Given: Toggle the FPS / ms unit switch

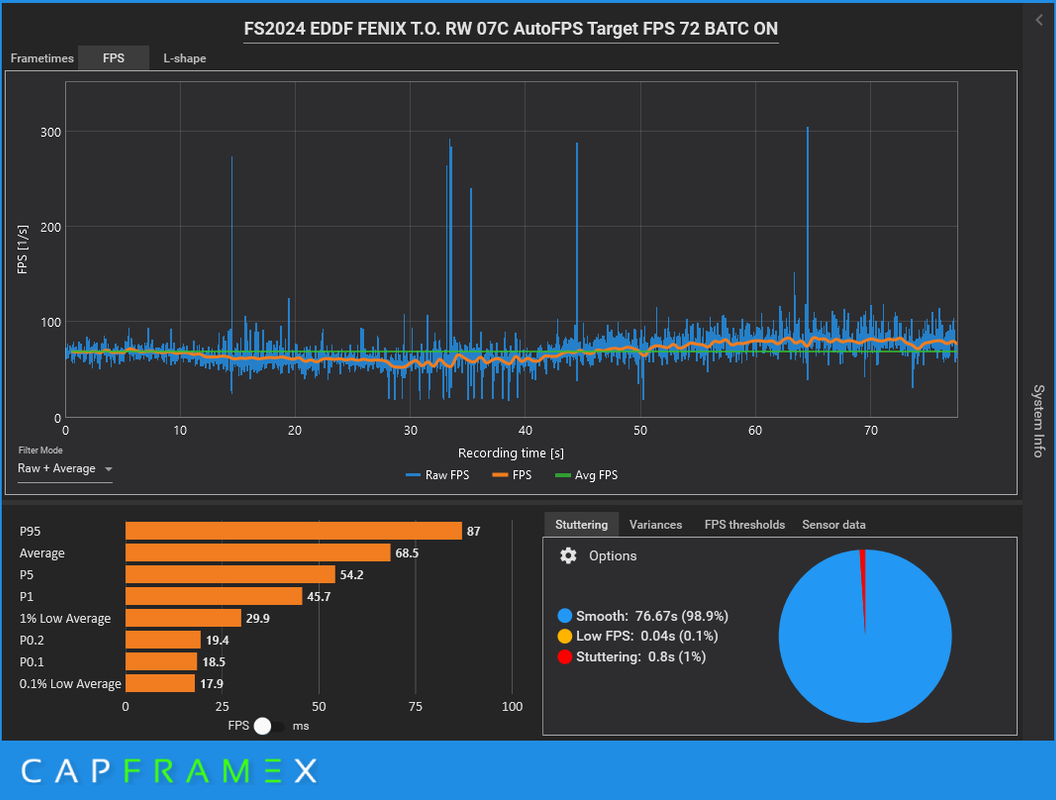Looking at the screenshot, I should (269, 726).
